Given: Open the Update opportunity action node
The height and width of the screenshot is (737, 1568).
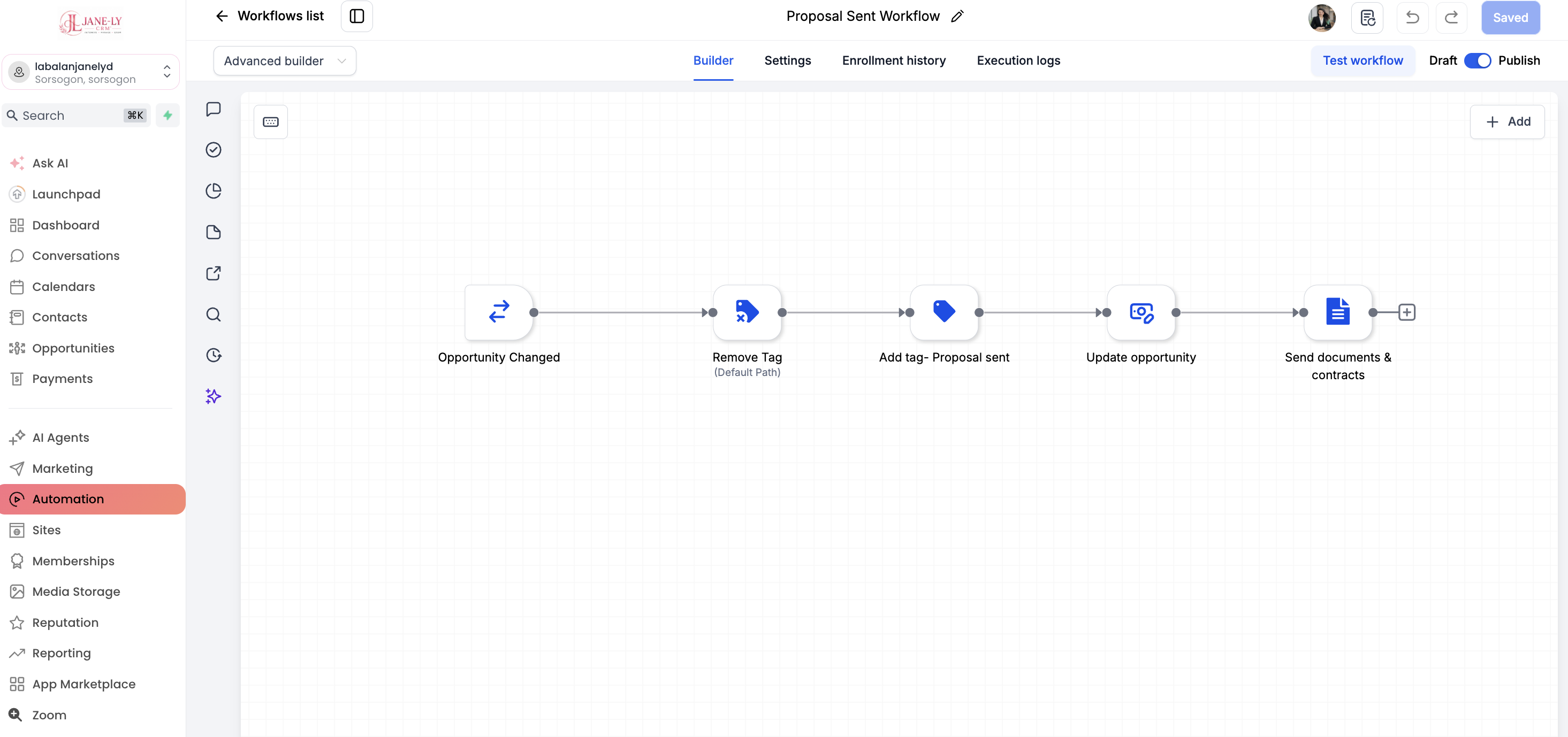Looking at the screenshot, I should click(x=1141, y=312).
